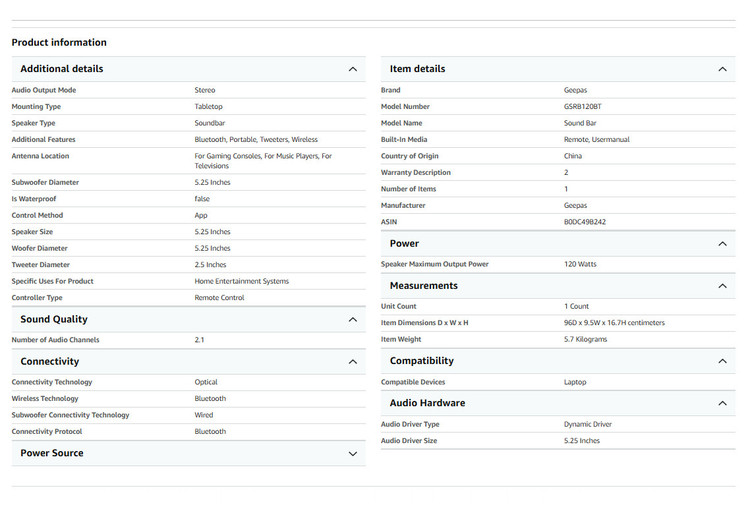This screenshot has height=531, width=750.
Task: Collapse the Power section chevron
Action: [x=722, y=244]
